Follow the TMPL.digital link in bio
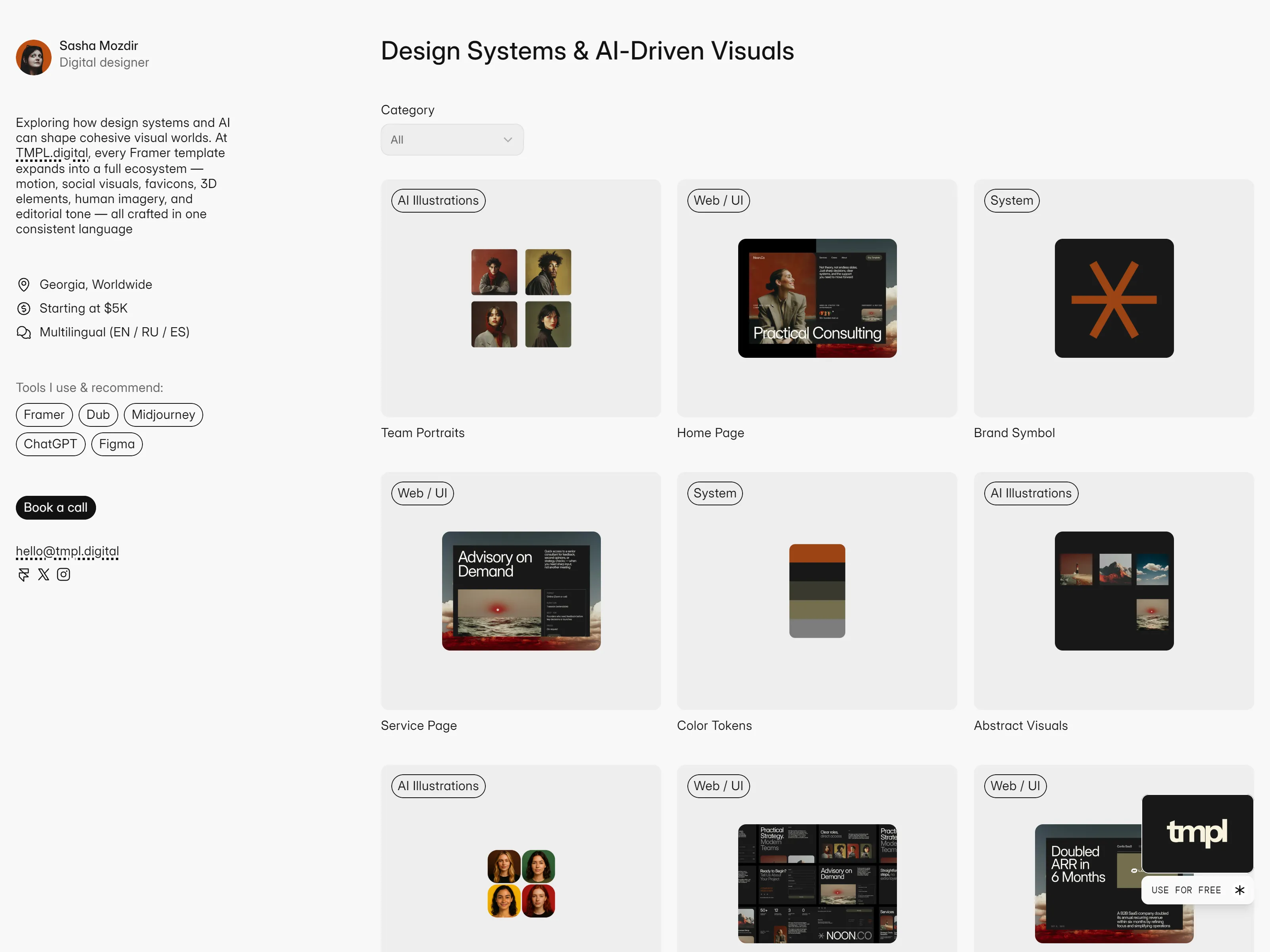Viewport: 1270px width, 952px height. 52,153
